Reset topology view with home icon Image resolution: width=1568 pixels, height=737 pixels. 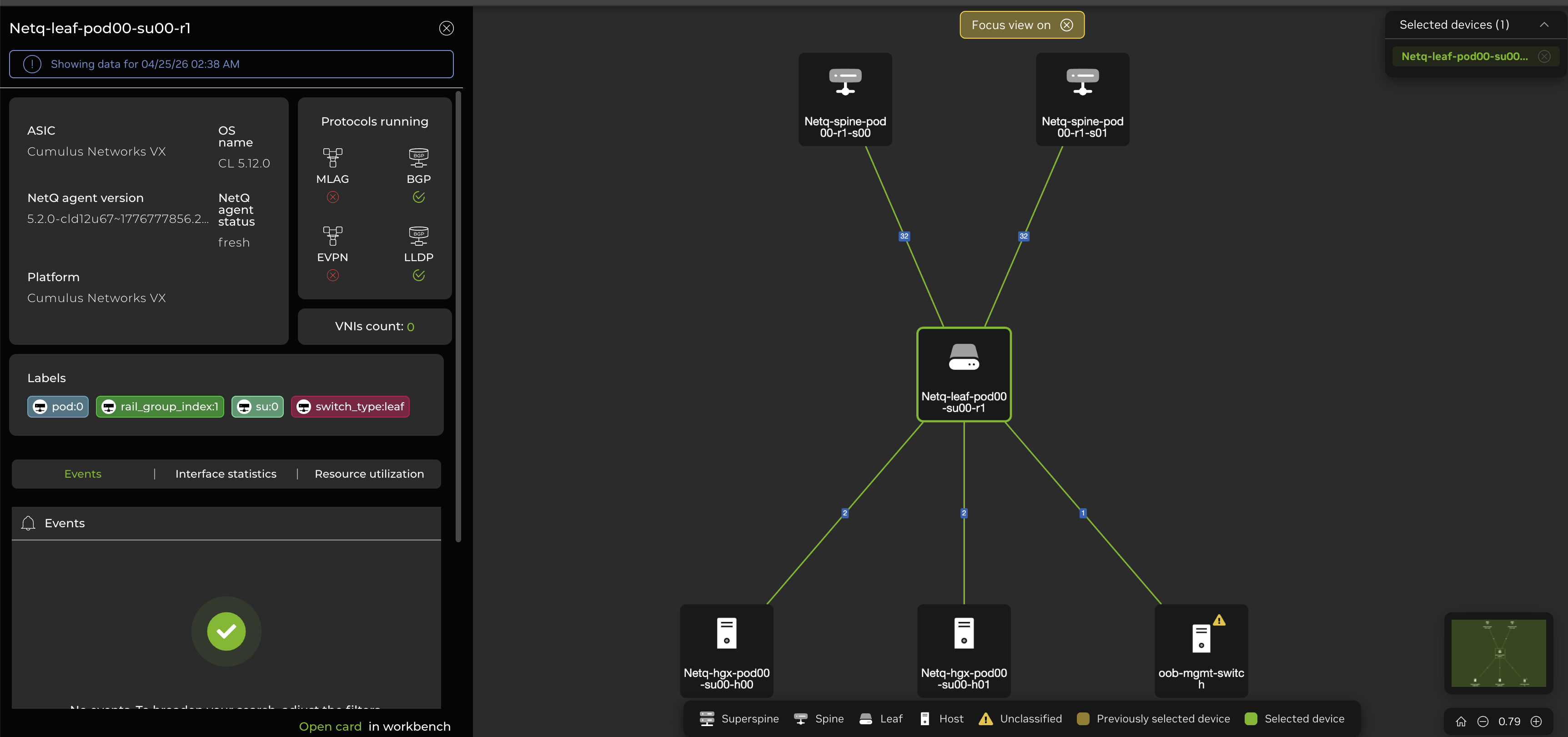click(1461, 721)
